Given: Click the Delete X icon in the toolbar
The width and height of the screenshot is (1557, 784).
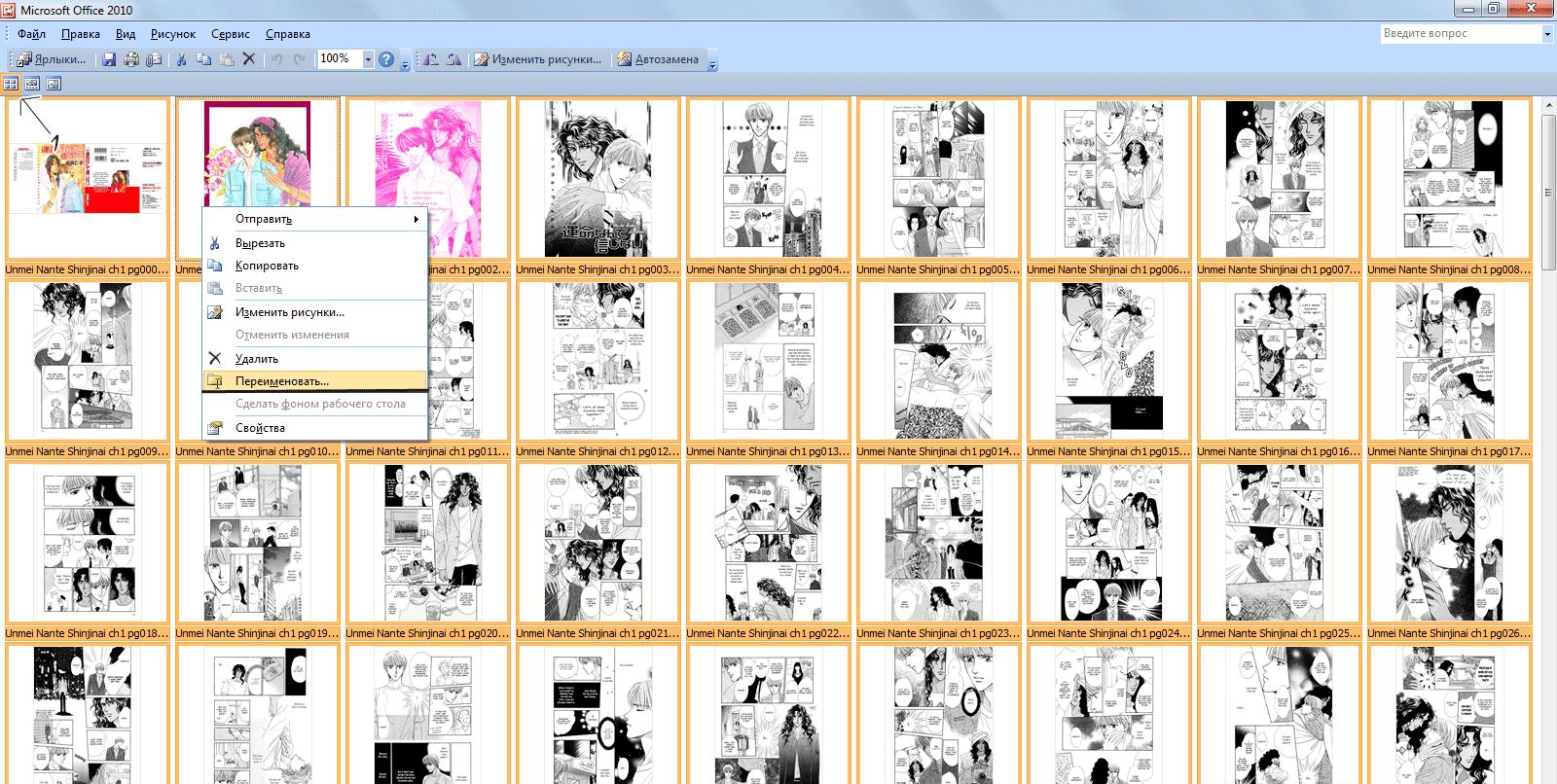Looking at the screenshot, I should [249, 59].
